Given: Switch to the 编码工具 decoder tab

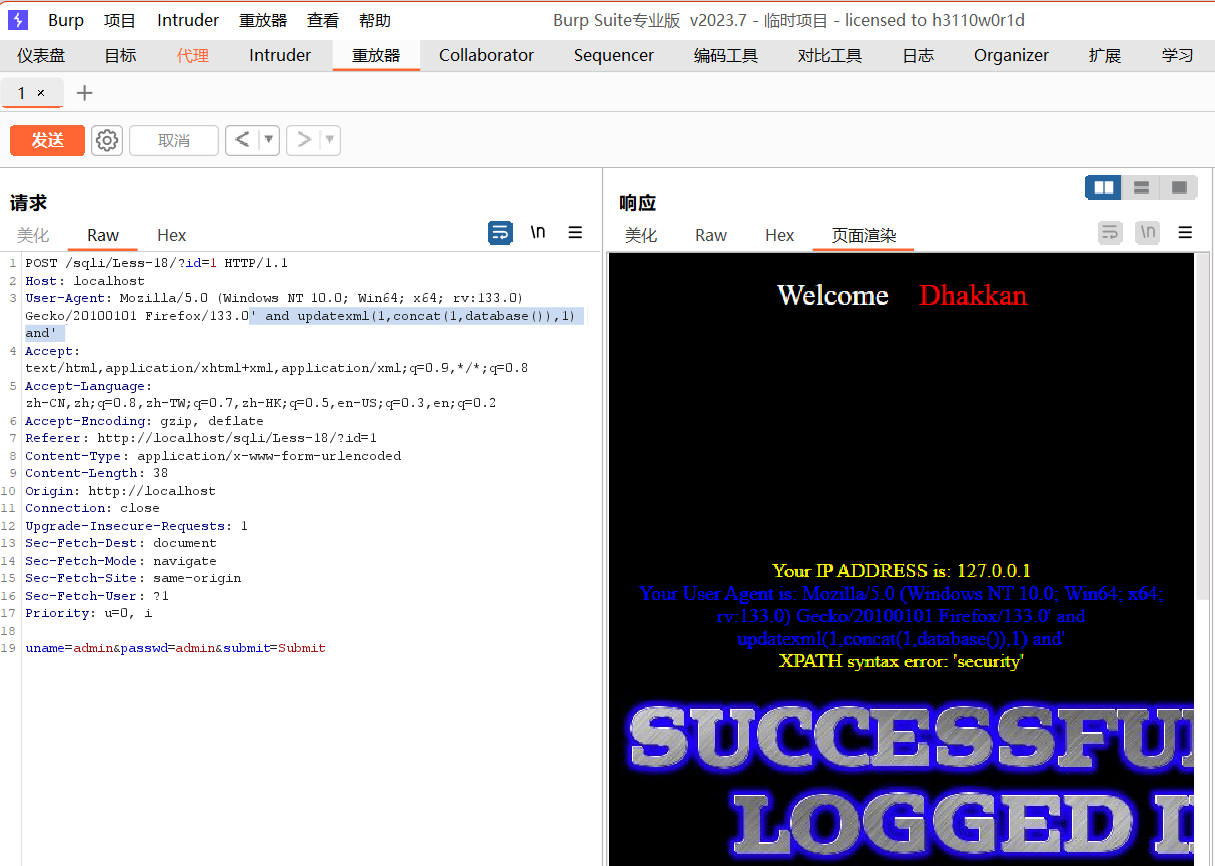Looking at the screenshot, I should [x=726, y=56].
